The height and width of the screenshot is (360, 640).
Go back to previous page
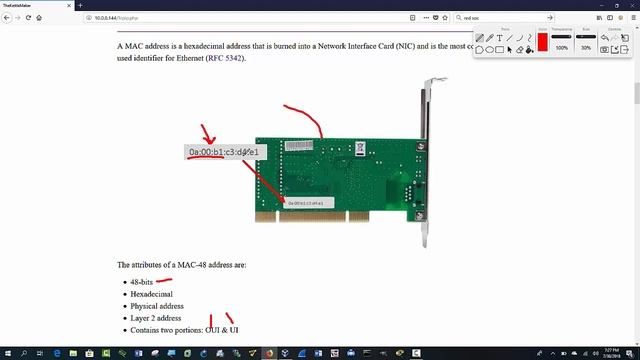click(7, 18)
